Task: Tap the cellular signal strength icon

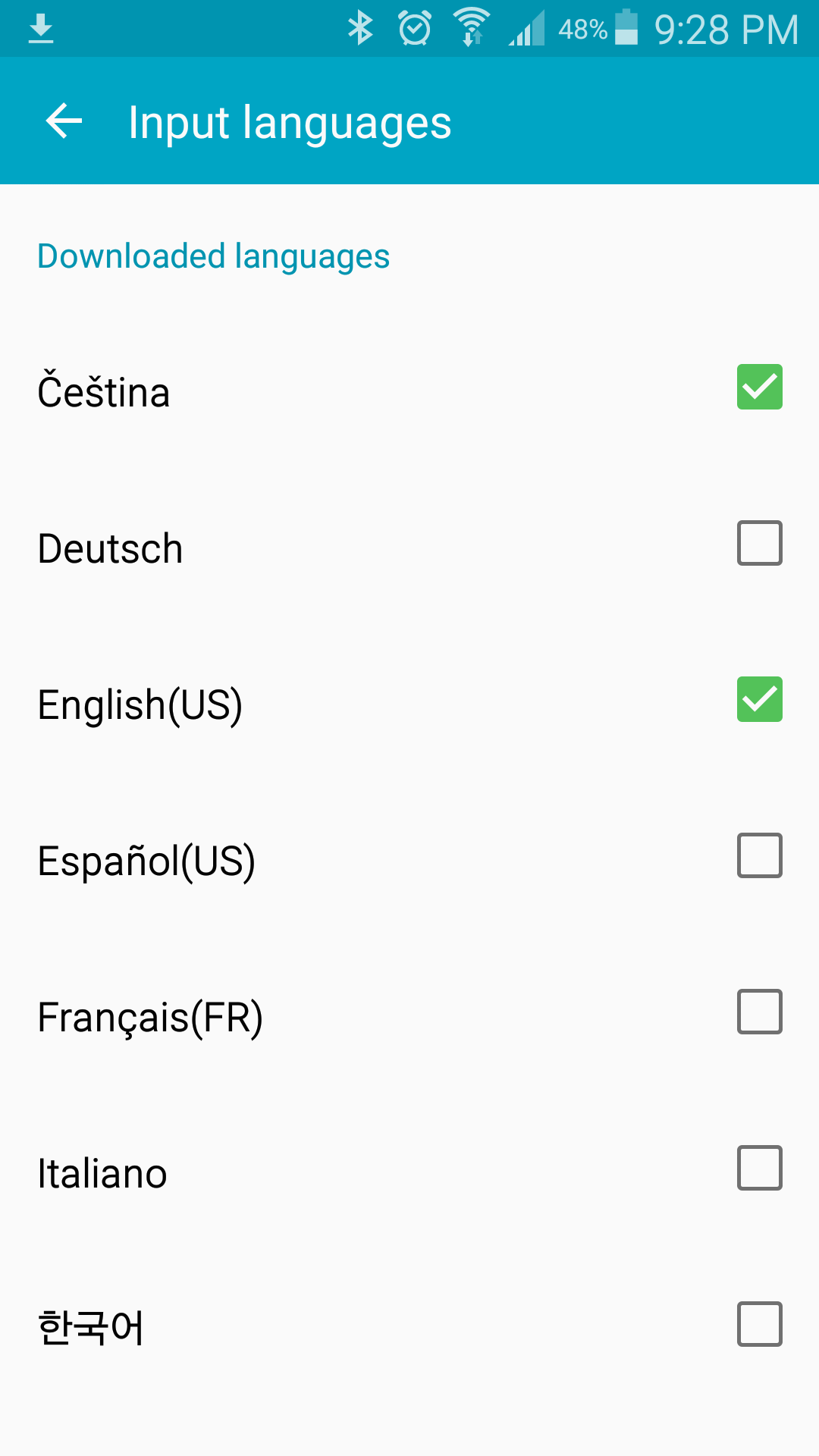Action: (527, 29)
